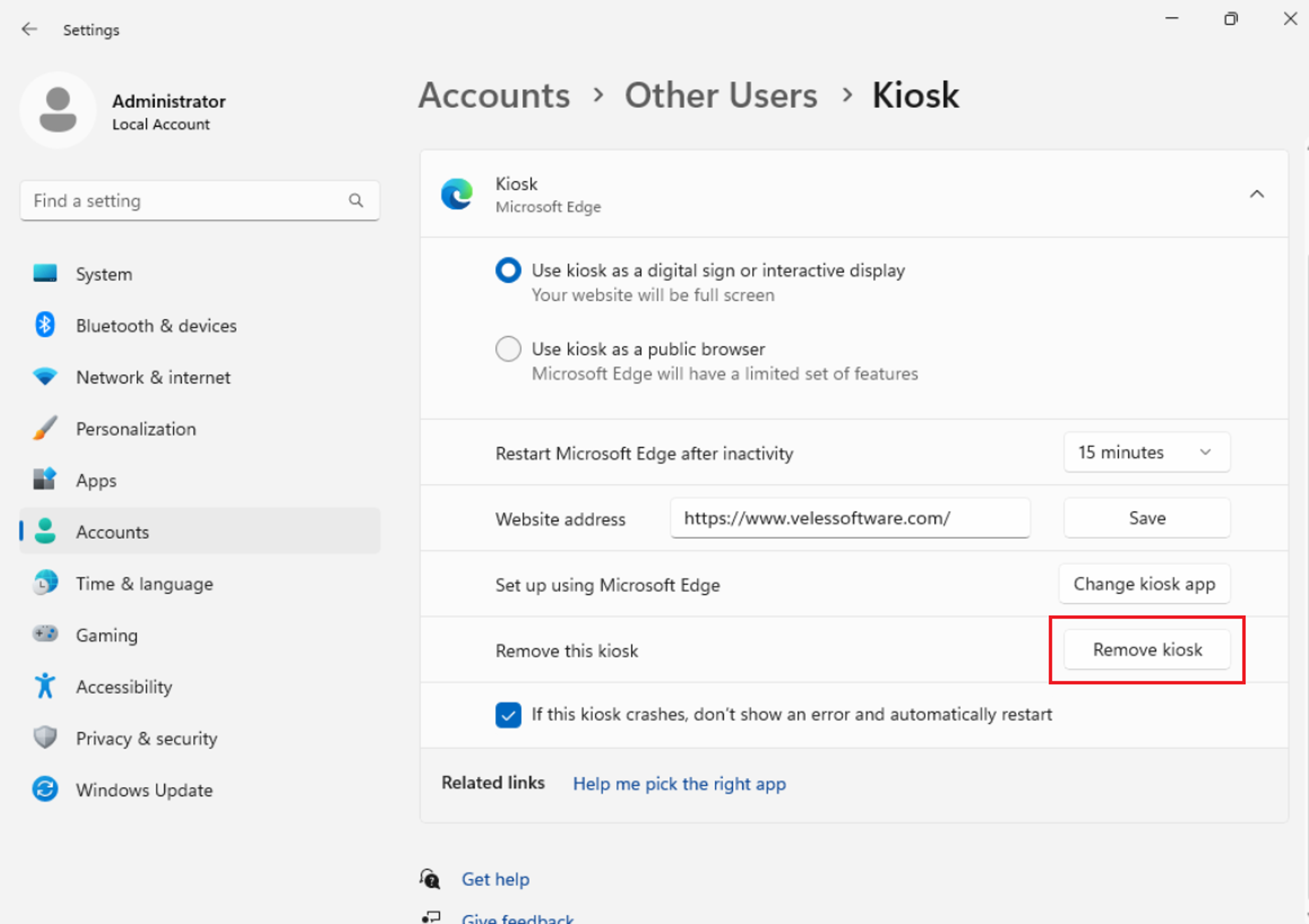Click the Network wifi icon
This screenshot has height=924, width=1309.
45,376
